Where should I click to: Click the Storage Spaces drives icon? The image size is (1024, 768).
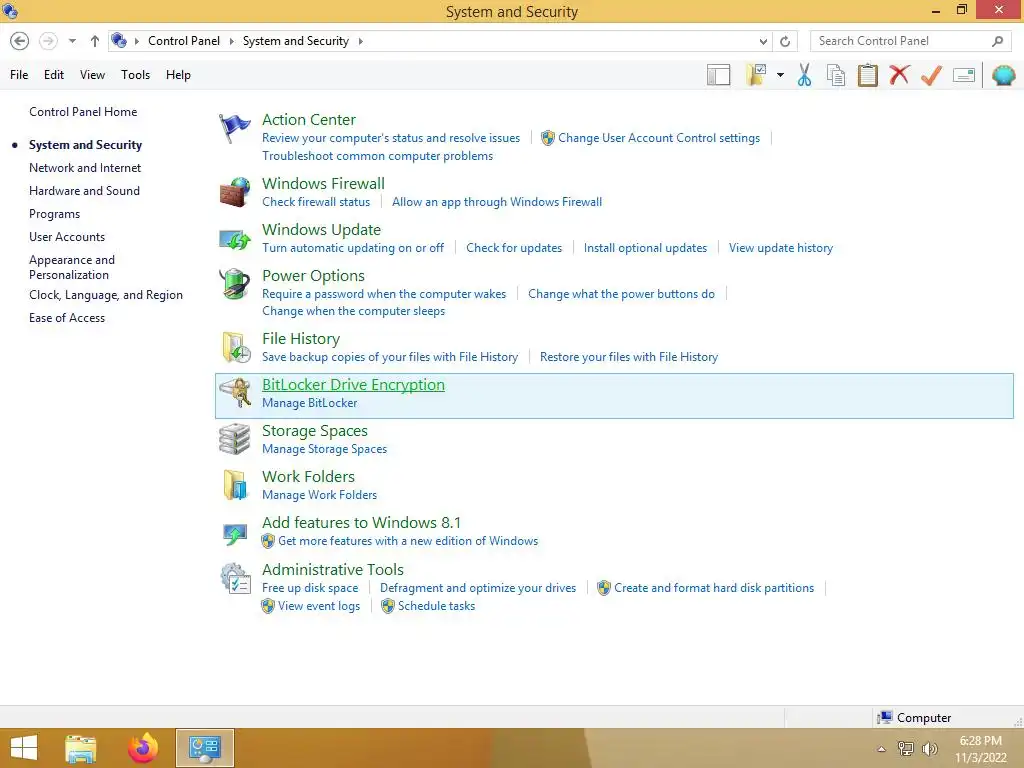(234, 439)
